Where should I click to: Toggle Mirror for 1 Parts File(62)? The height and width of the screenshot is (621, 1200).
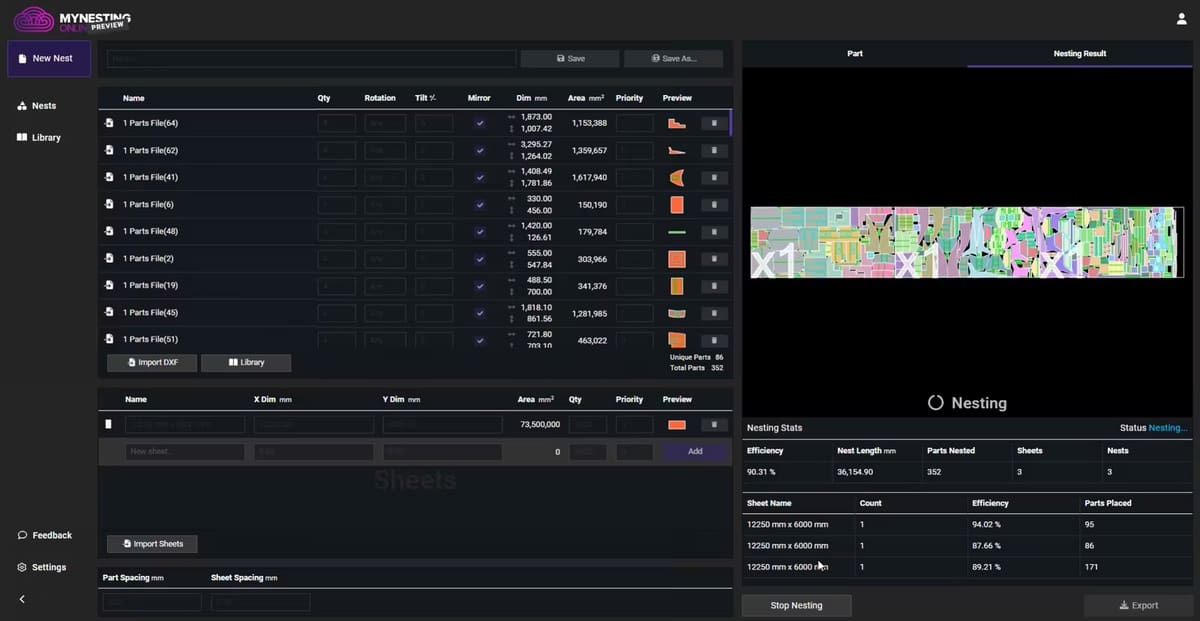[480, 150]
